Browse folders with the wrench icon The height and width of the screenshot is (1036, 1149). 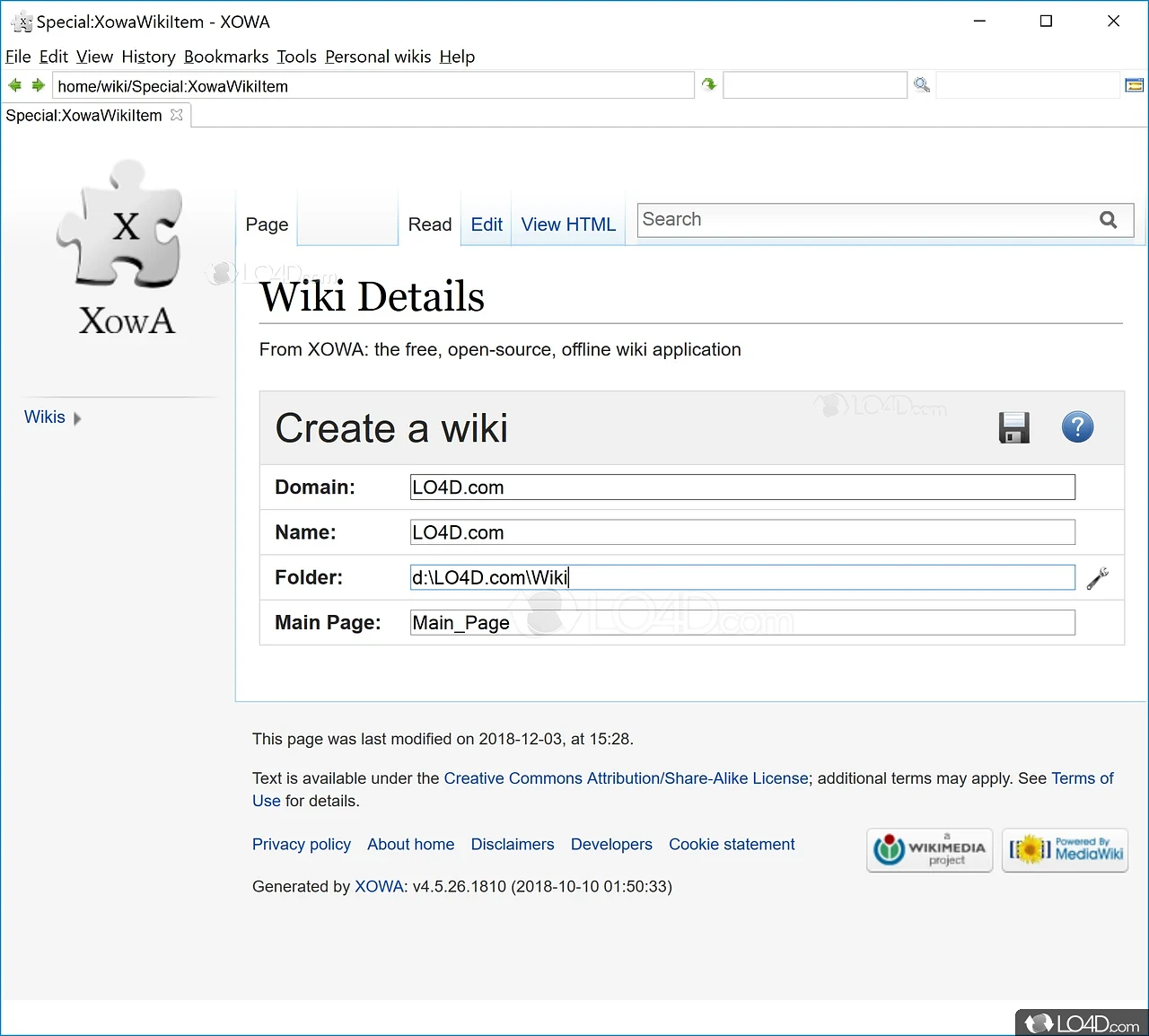pyautogui.click(x=1097, y=578)
